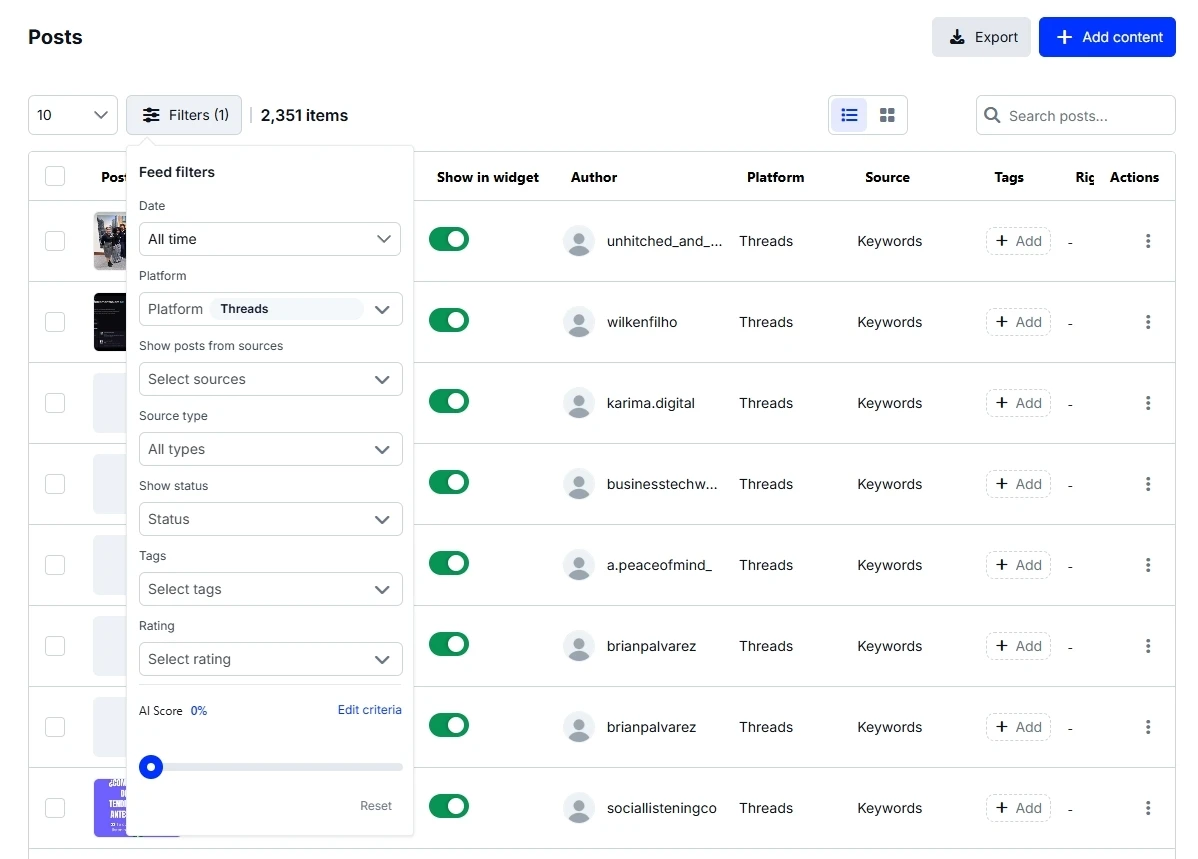Click the Add content button

coord(1107,37)
